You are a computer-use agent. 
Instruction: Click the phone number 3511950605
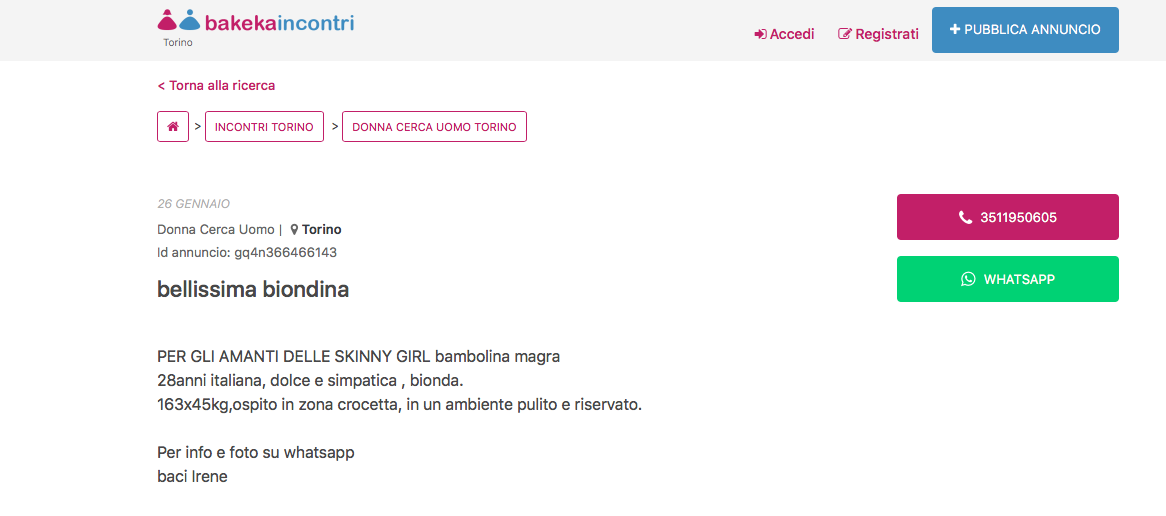click(1018, 218)
